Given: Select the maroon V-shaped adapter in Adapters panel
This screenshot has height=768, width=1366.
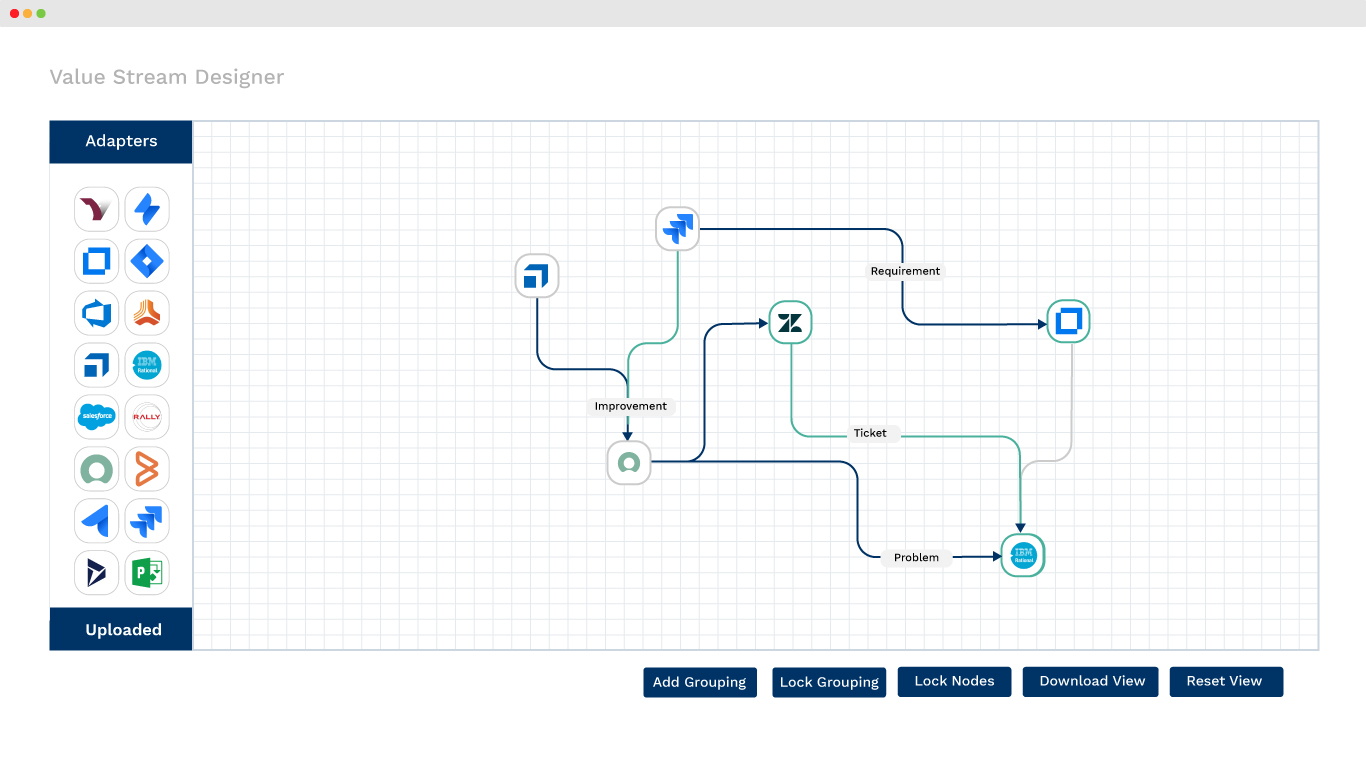Looking at the screenshot, I should 97,209.
